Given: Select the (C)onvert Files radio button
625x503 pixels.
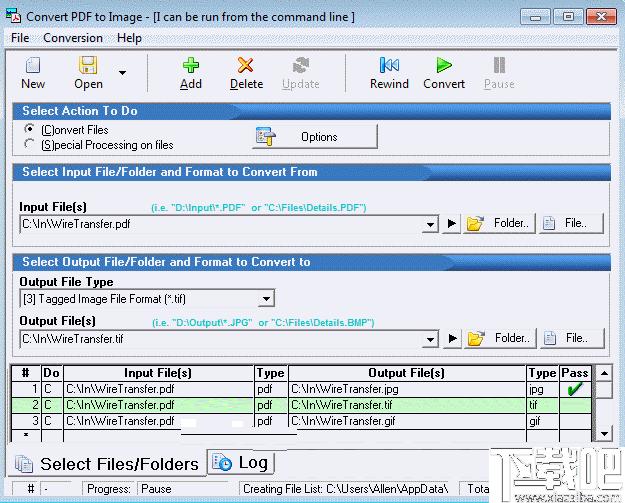Looking at the screenshot, I should pyautogui.click(x=29, y=129).
